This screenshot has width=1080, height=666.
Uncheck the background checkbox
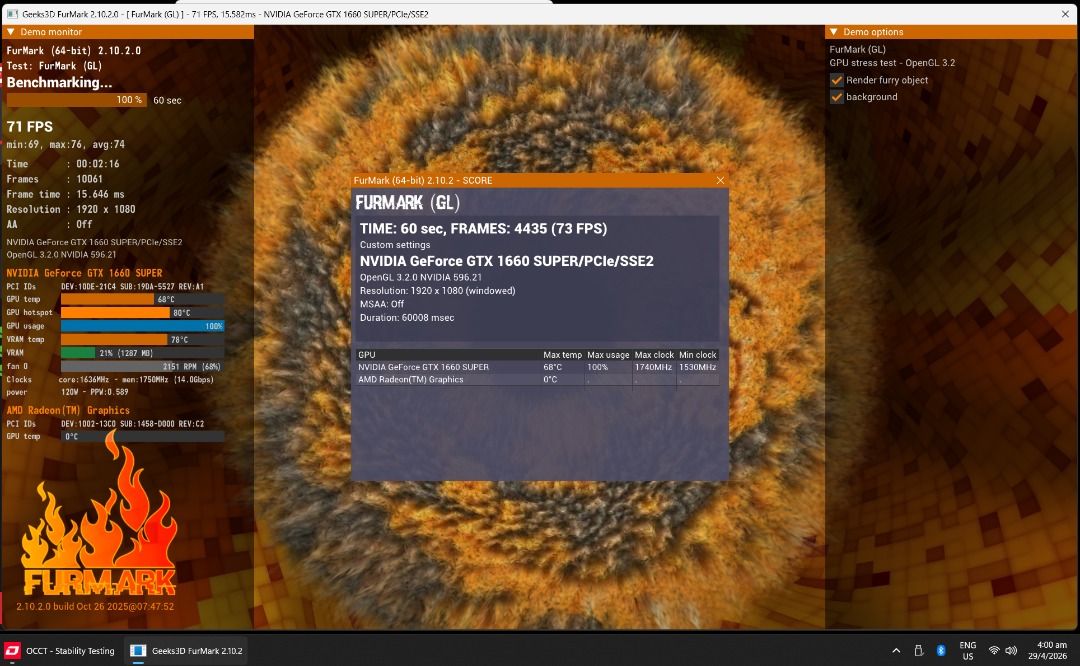[837, 97]
